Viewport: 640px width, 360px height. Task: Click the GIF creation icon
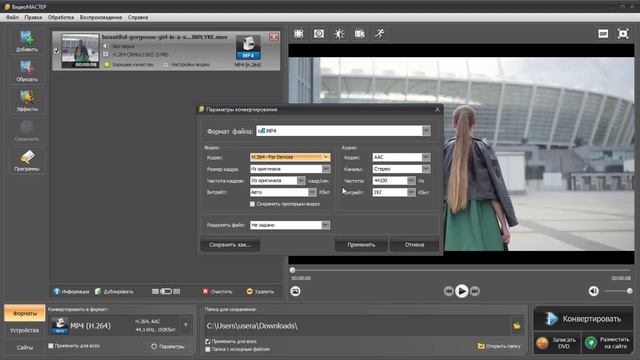(x=603, y=34)
